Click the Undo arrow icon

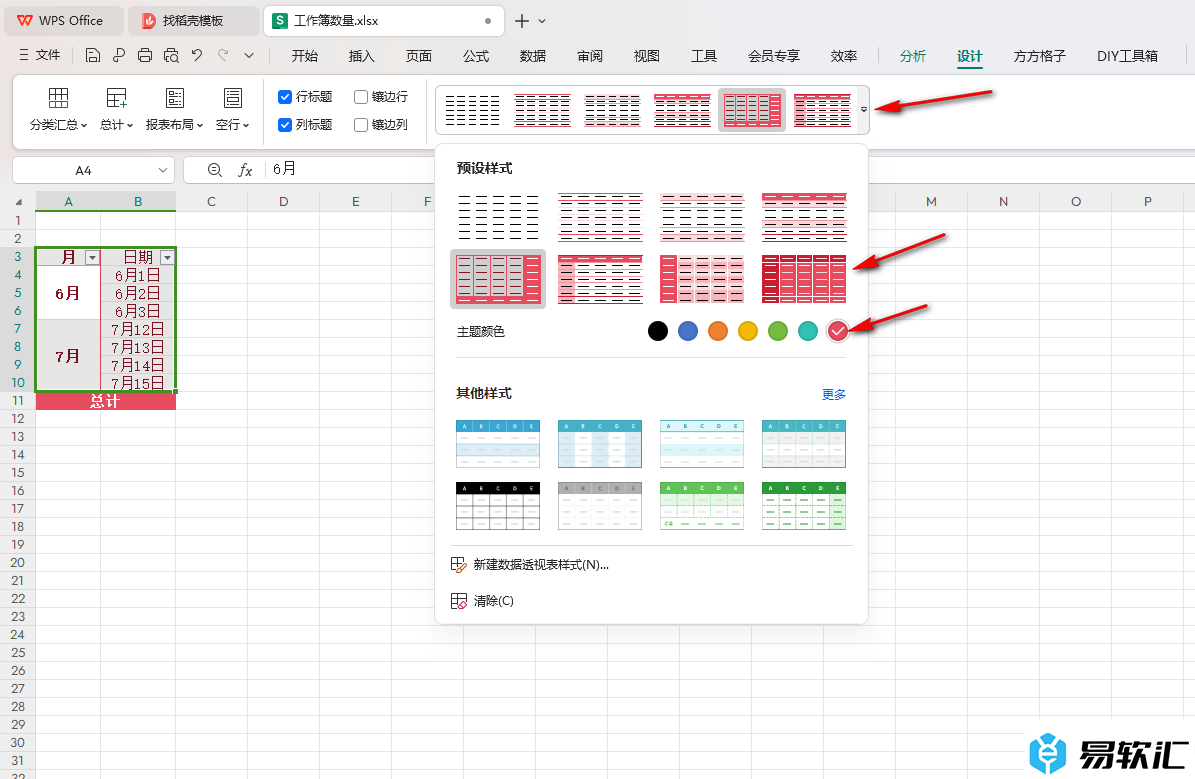[x=197, y=55]
